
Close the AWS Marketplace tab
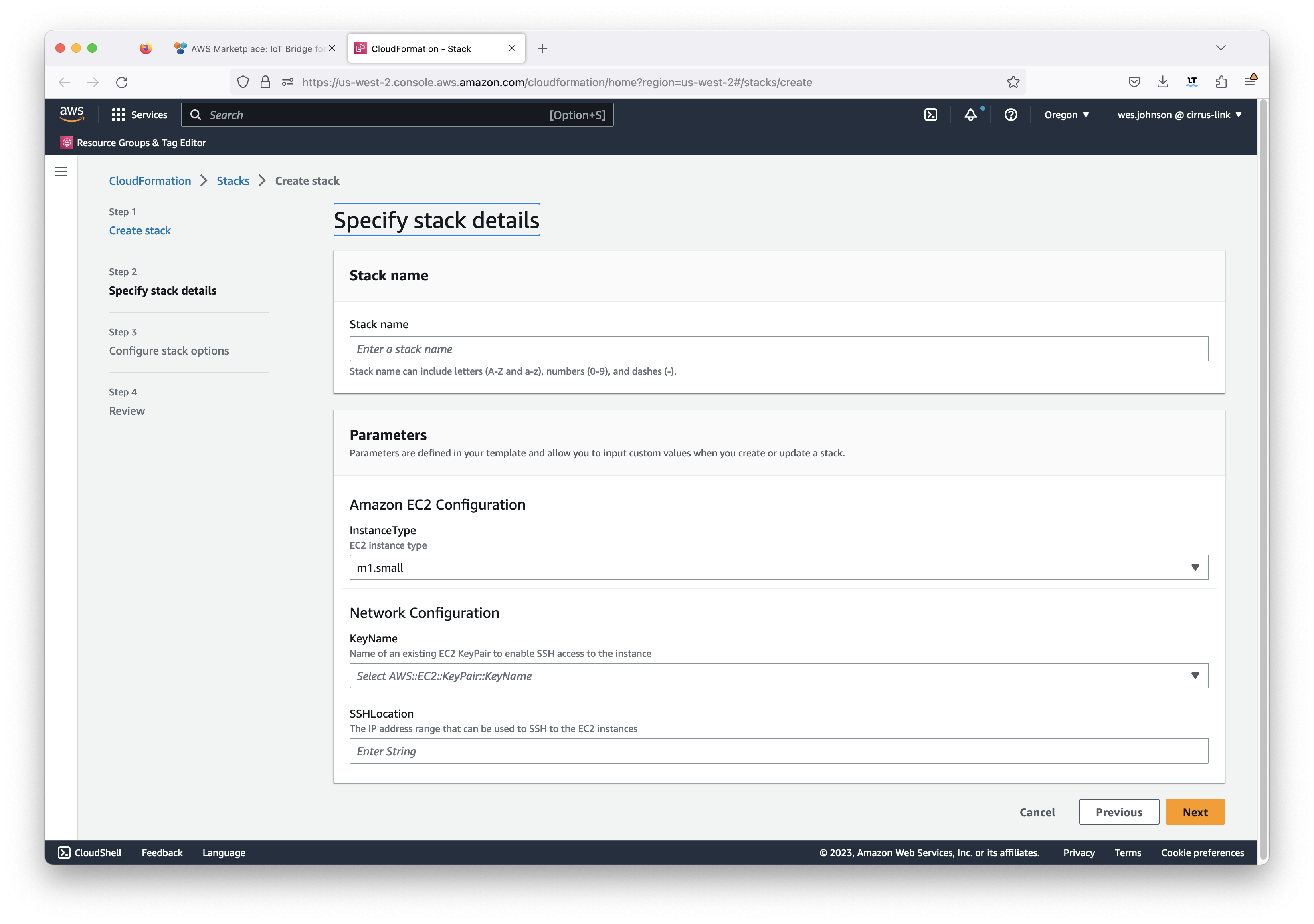point(332,48)
